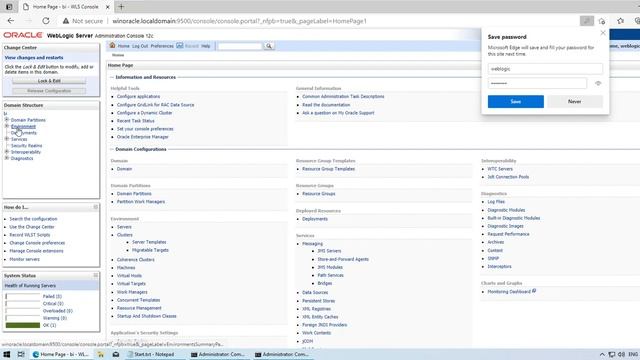Expand the Environment tree node
Image resolution: width=640 pixels, height=360 pixels.
pos(7,126)
